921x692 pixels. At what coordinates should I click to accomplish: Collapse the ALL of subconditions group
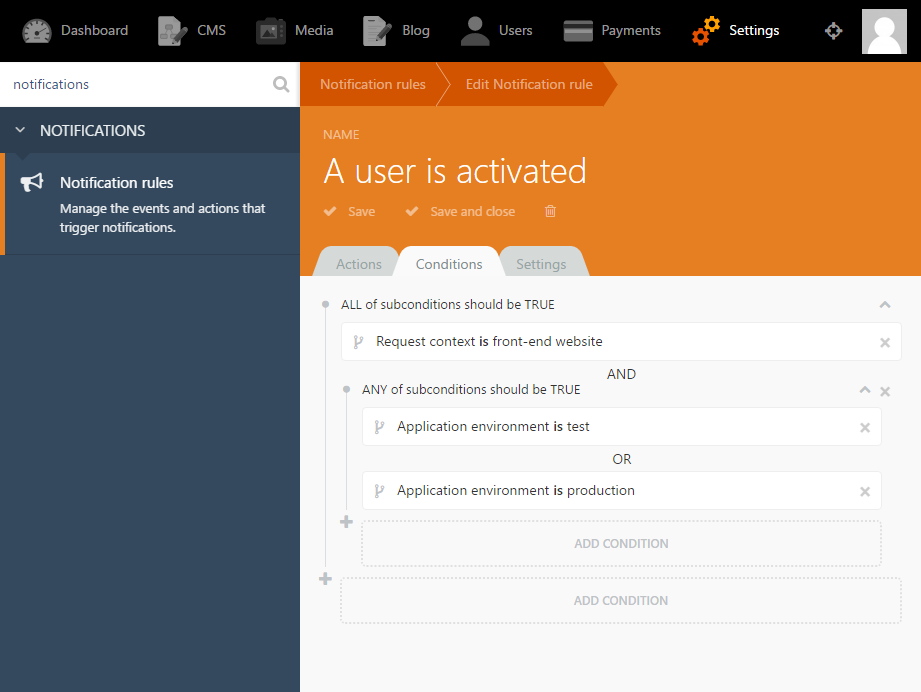tap(885, 304)
